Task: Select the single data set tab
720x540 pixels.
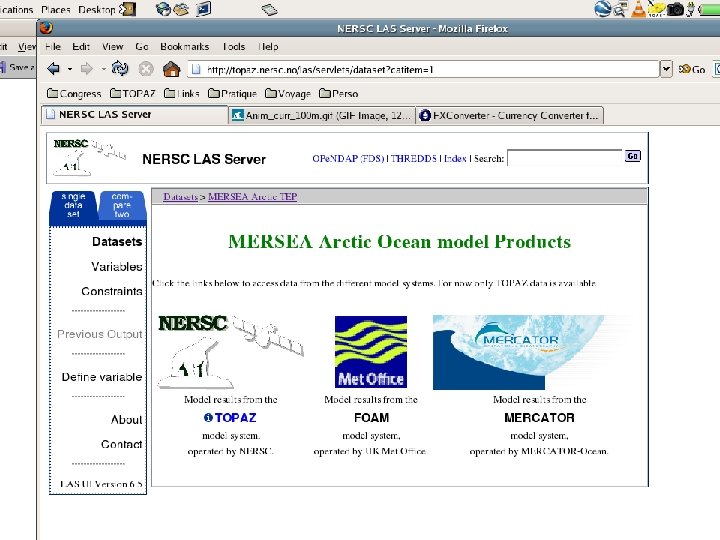Action: 73,205
